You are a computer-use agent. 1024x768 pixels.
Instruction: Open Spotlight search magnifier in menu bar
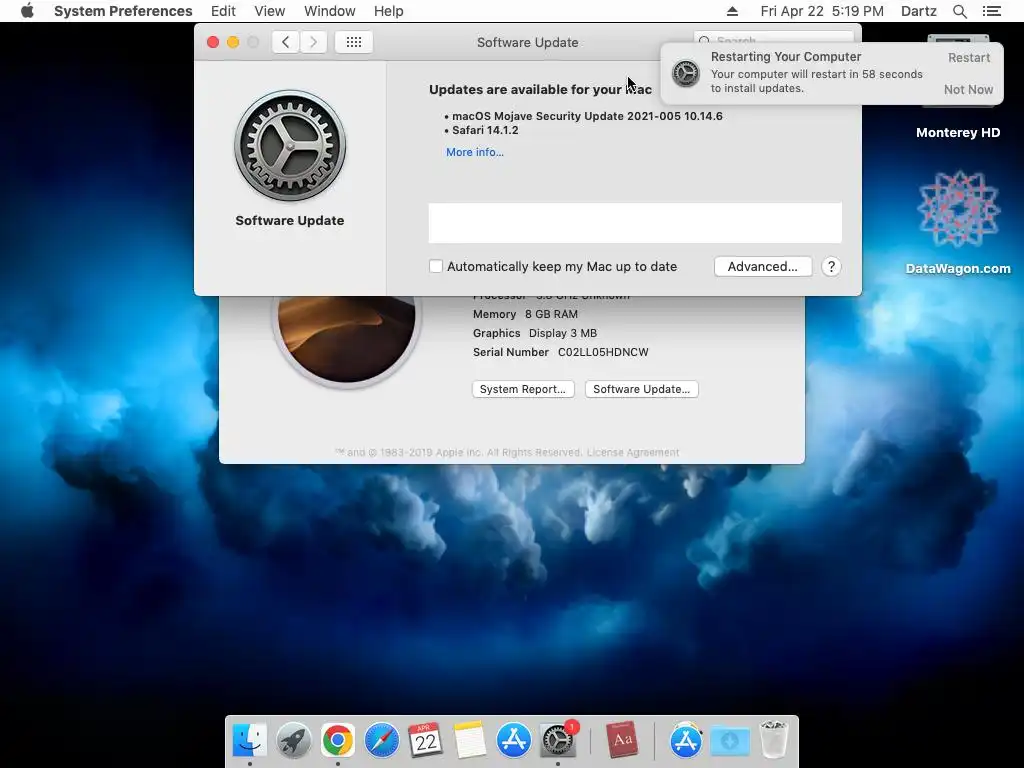959,11
